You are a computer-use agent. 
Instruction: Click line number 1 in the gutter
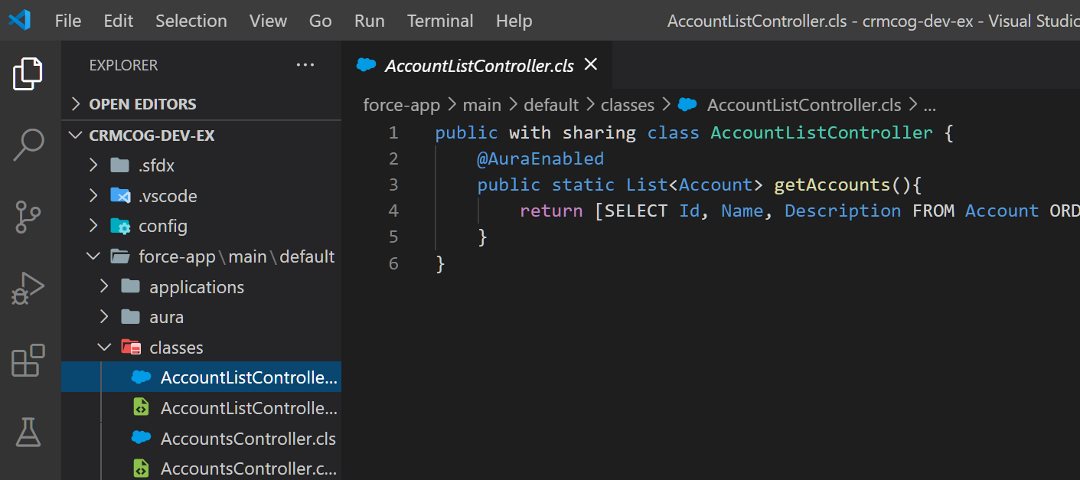[393, 132]
